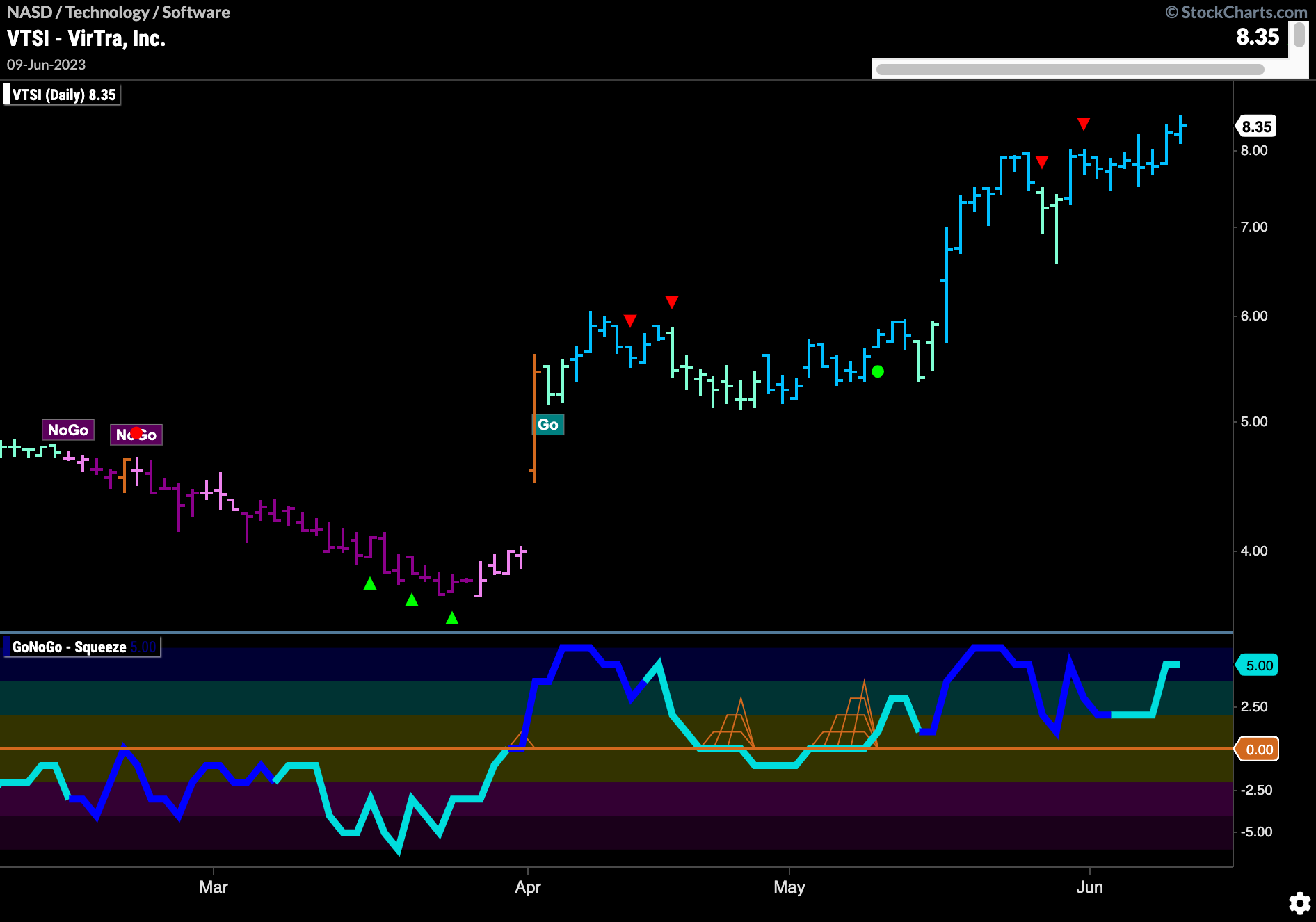Click the Mar label on time axis
The width and height of the screenshot is (1316, 922).
point(214,887)
